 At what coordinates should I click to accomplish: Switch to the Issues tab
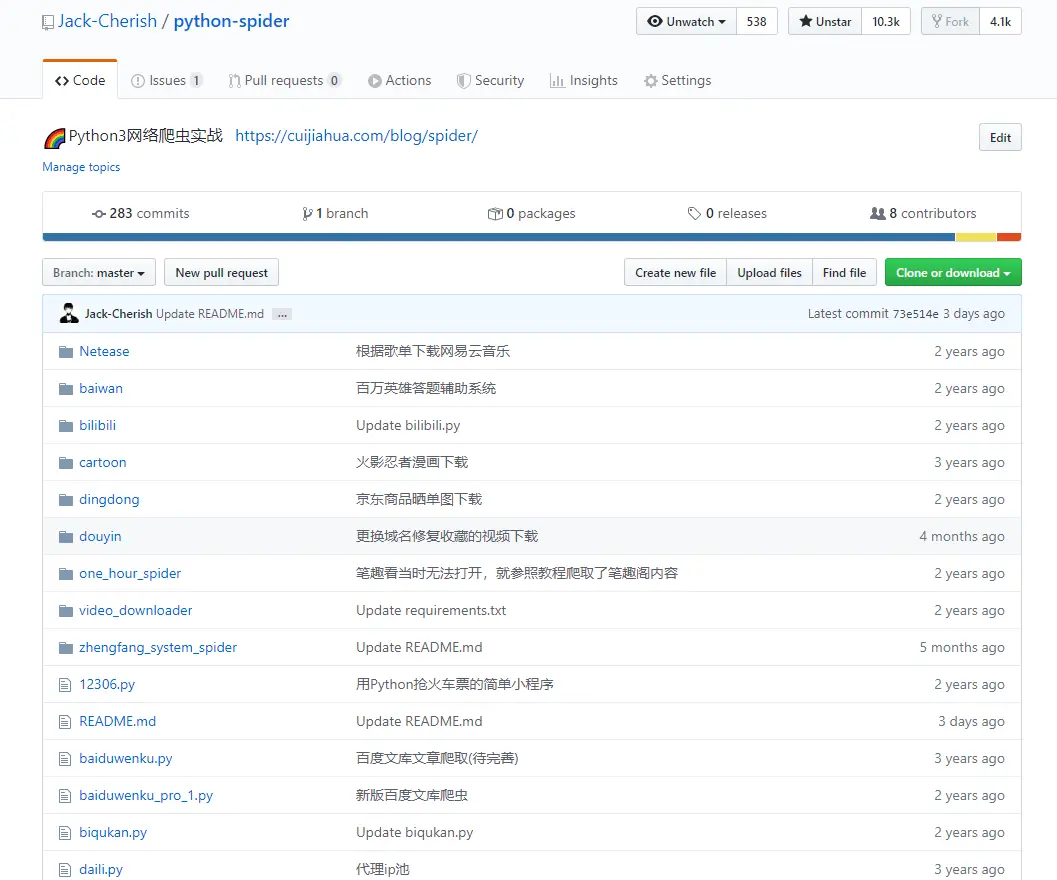pos(166,81)
